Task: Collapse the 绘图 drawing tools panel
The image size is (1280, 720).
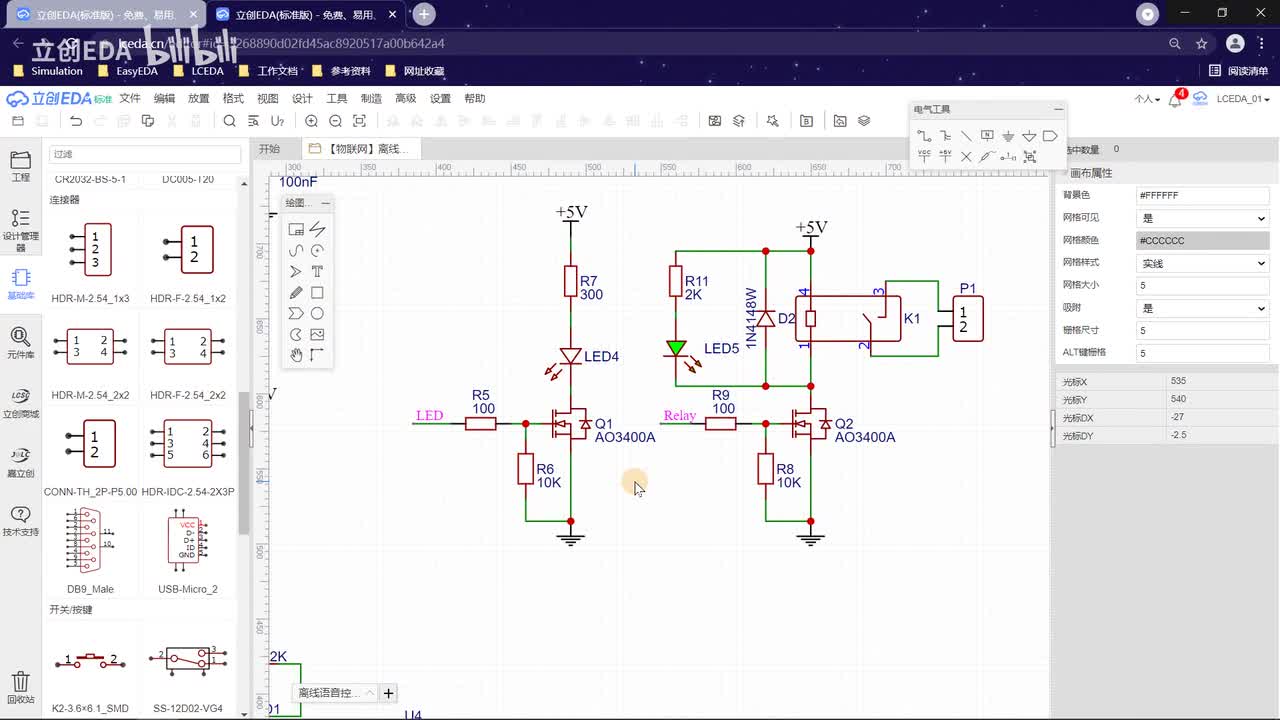Action: pyautogui.click(x=325, y=203)
